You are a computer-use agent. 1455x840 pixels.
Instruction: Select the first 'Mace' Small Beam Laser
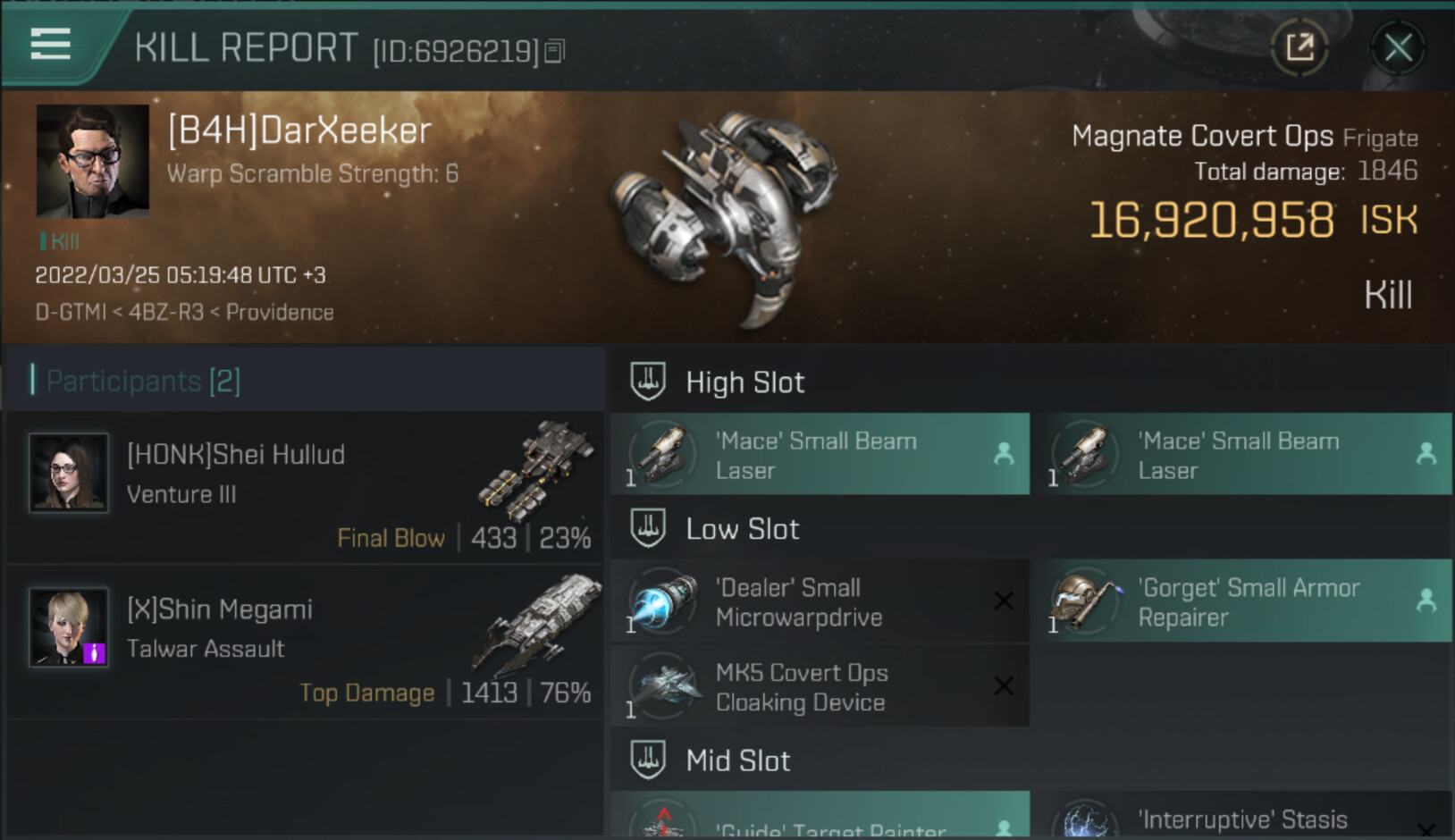click(x=820, y=455)
